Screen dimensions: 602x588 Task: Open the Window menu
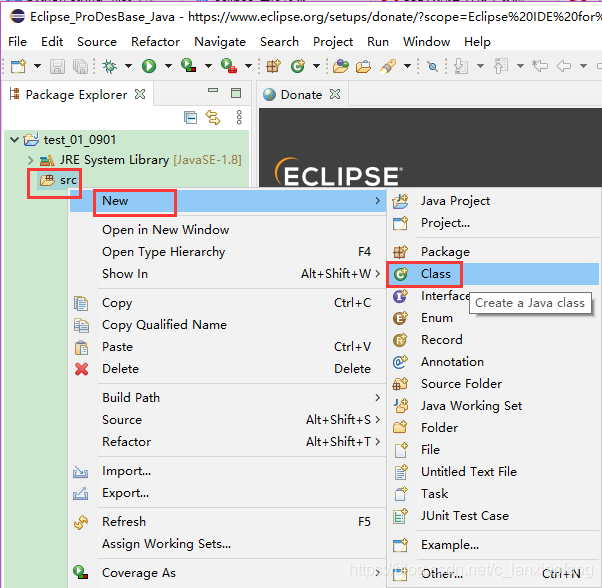tap(427, 41)
